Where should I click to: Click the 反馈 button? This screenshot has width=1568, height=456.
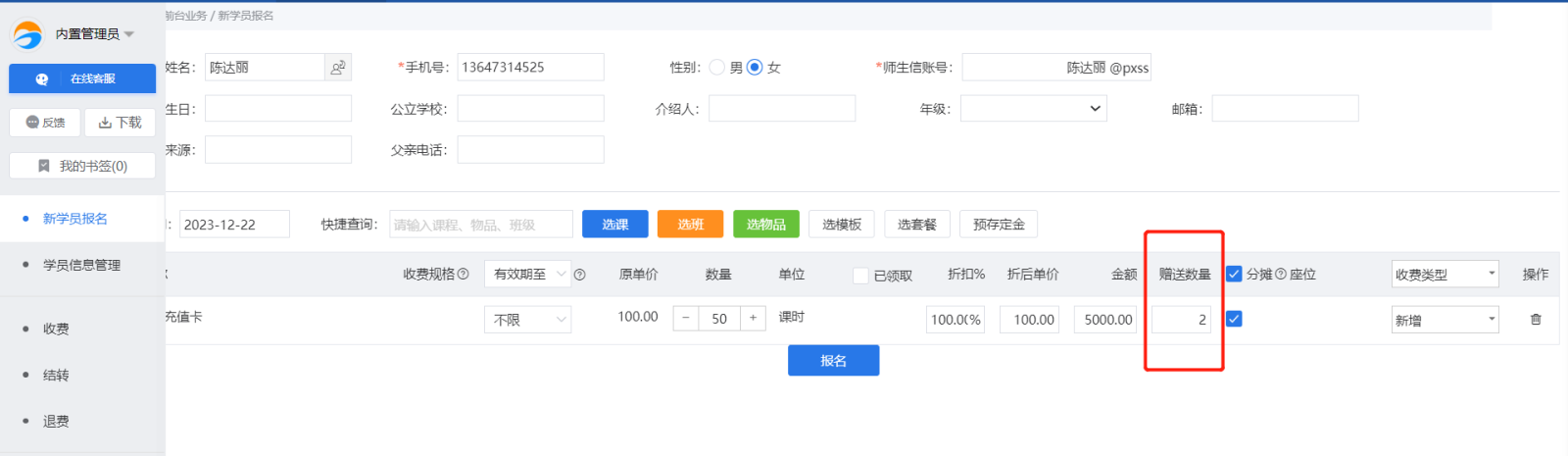pos(44,123)
